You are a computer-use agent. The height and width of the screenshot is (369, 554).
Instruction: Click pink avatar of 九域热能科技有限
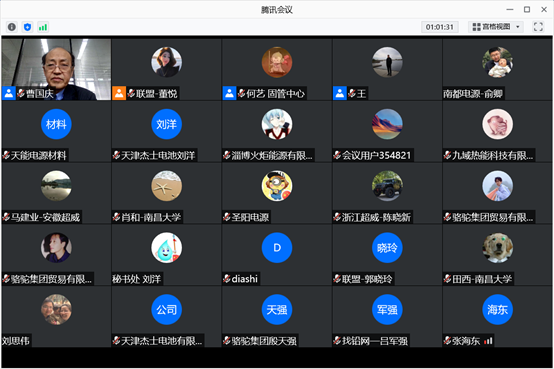pyautogui.click(x=497, y=124)
